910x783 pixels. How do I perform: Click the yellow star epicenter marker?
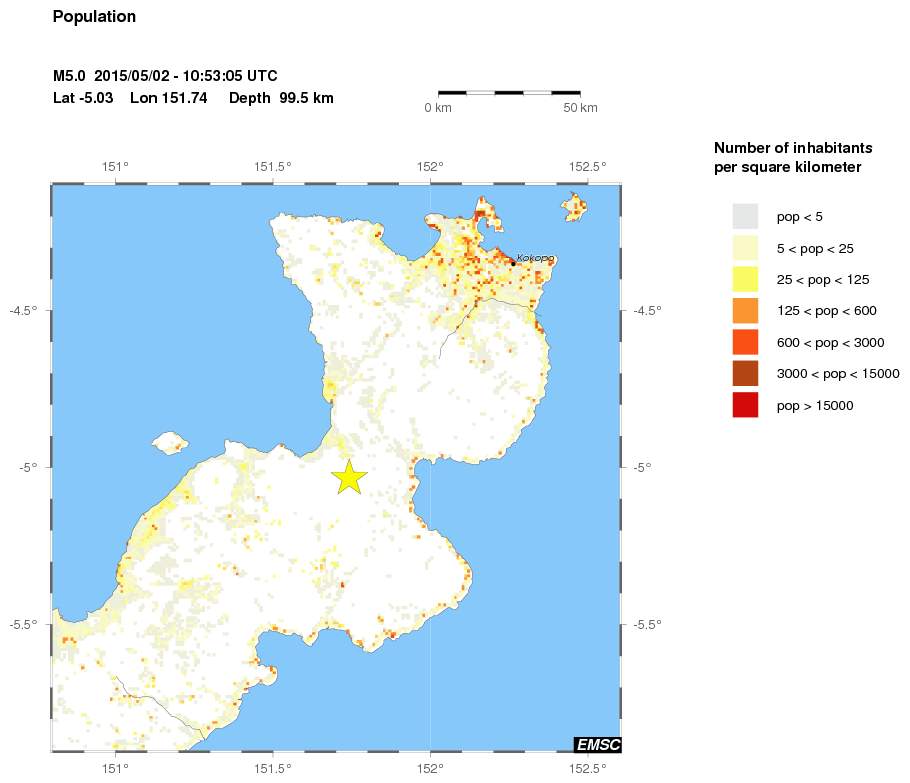pyautogui.click(x=349, y=478)
